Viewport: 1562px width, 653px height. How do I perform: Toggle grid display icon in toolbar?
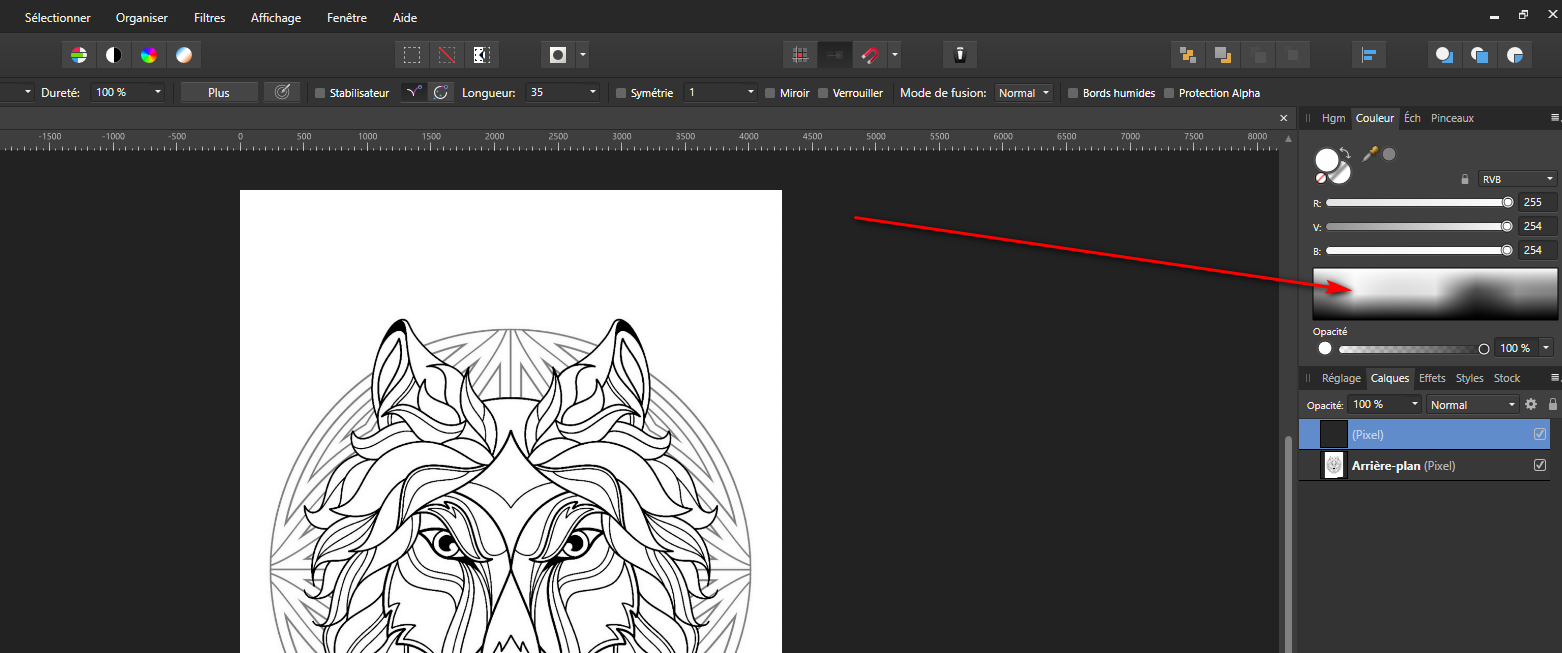[x=799, y=55]
